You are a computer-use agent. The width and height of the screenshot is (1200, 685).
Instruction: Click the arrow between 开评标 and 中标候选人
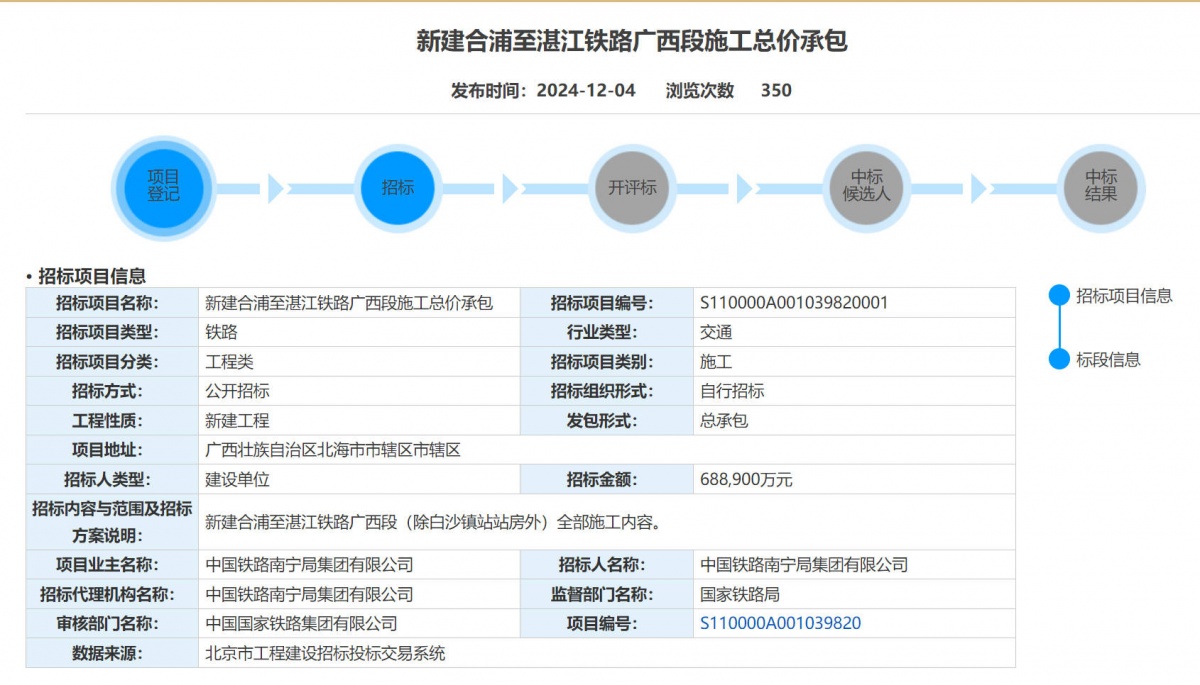click(x=744, y=188)
